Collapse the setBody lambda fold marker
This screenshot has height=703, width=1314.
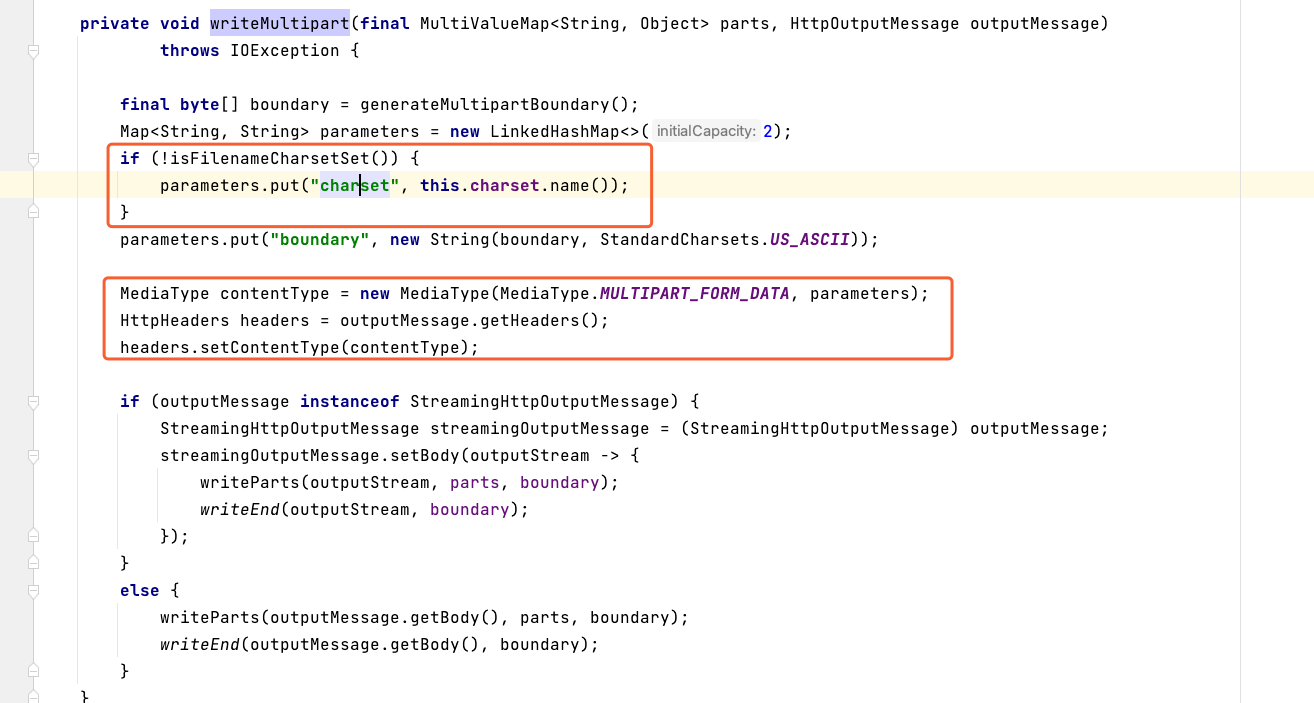33,456
